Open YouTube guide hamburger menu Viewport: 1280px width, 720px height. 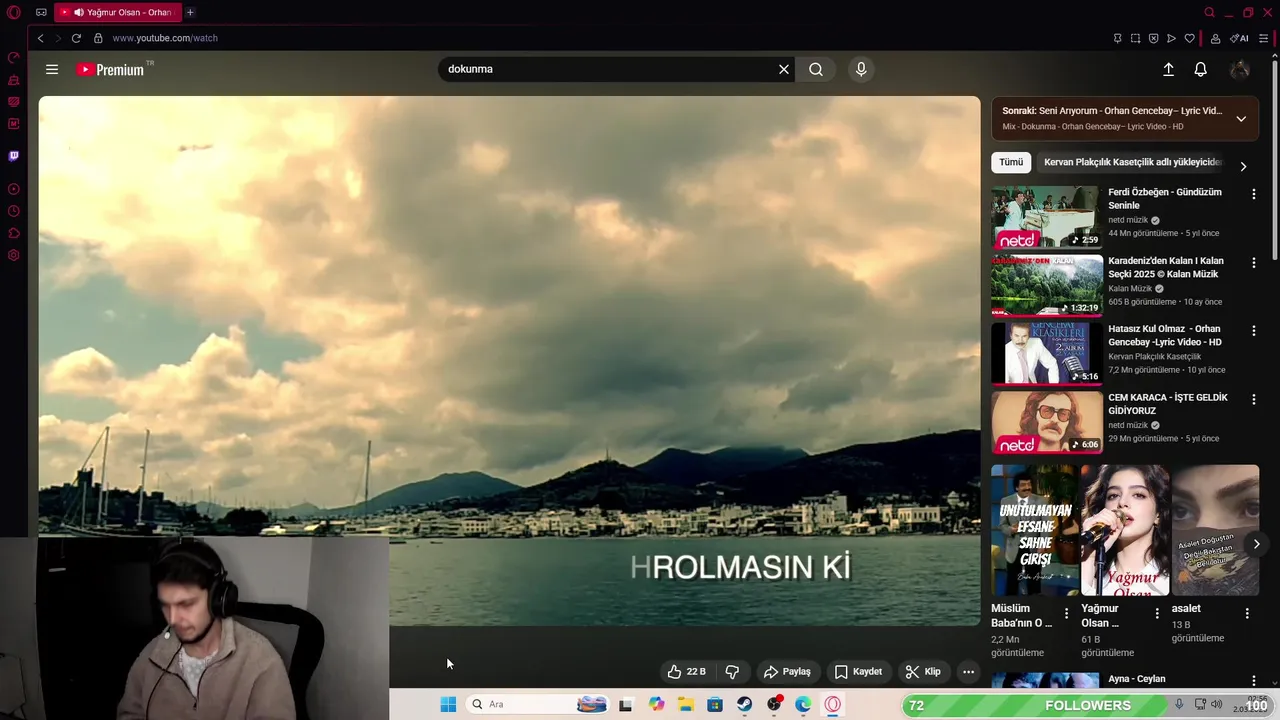click(52, 69)
